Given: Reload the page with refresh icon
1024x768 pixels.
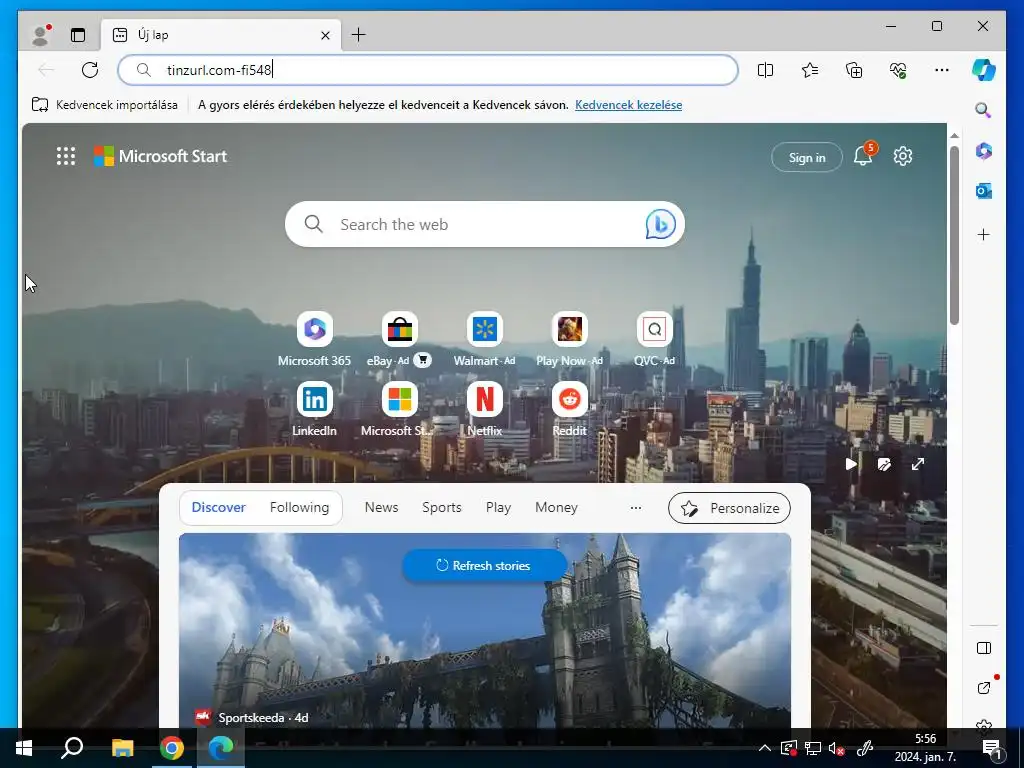Looking at the screenshot, I should point(90,70).
